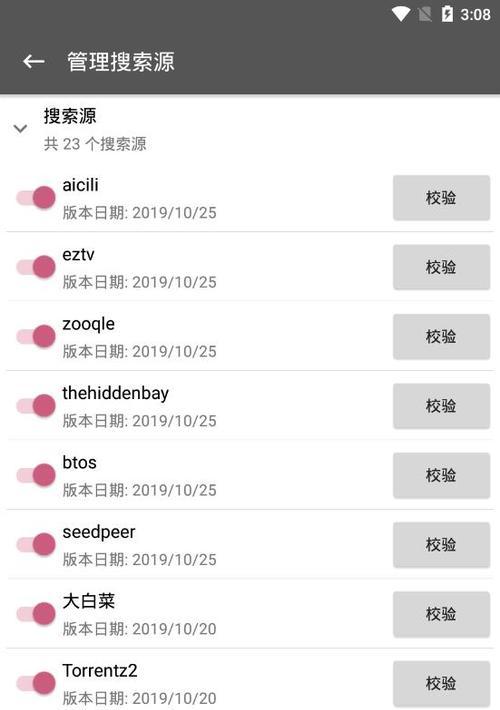Turn off the zooqle source switch

click(36, 336)
